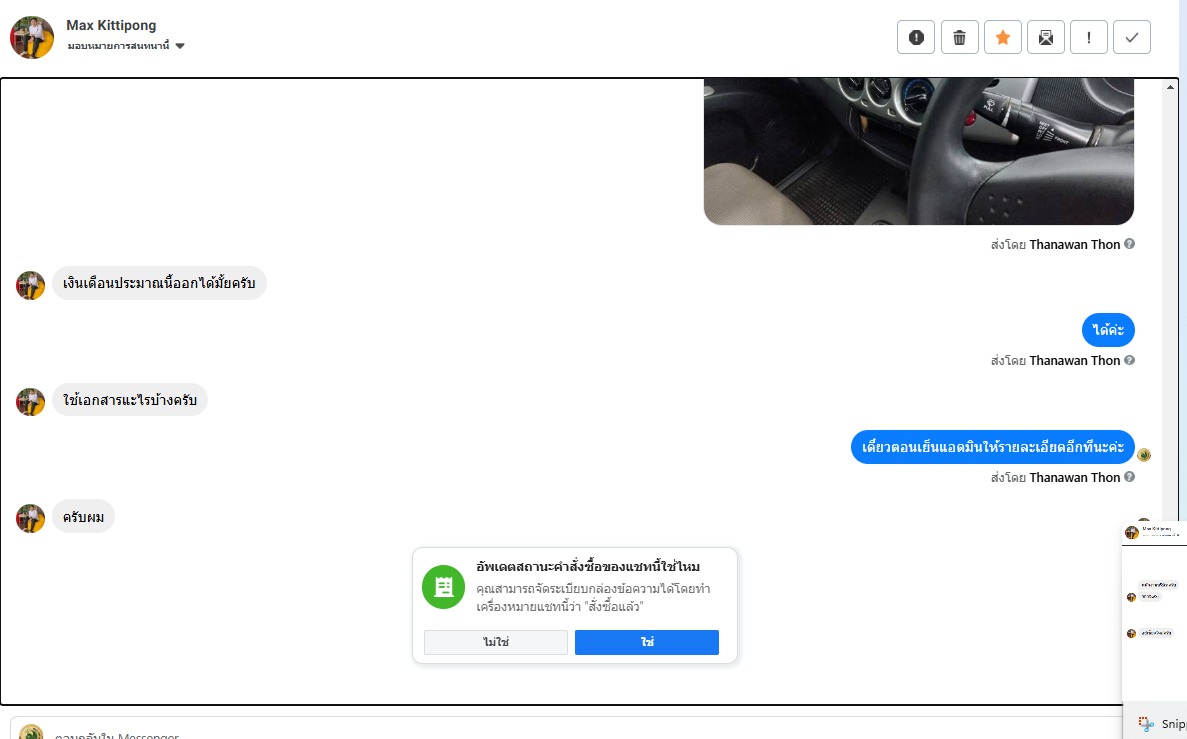Screen dimensions: 1187x739
Task: Open the car interior photo
Action: pos(919,151)
